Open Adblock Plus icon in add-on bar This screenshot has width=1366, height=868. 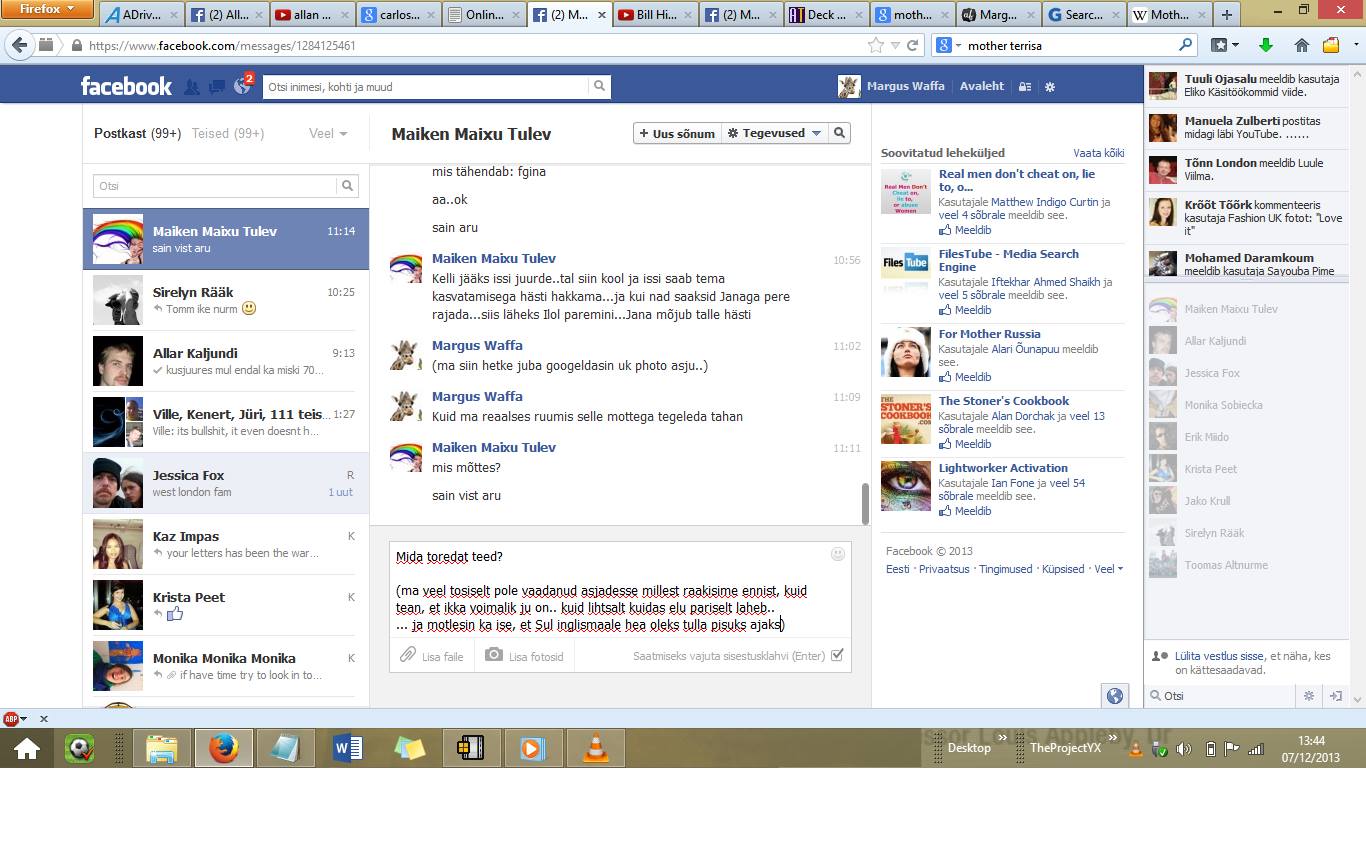coord(11,718)
